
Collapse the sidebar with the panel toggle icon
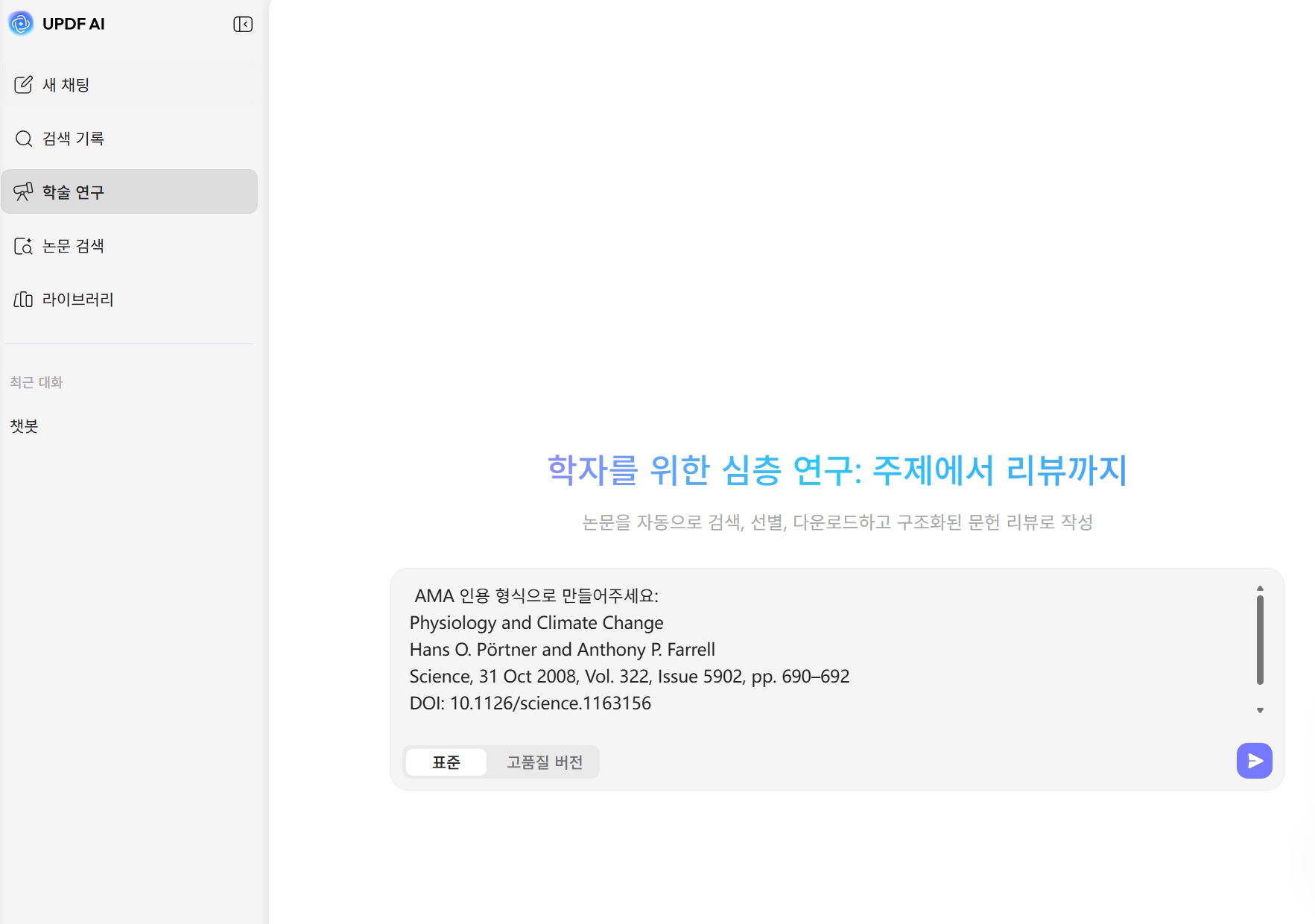tap(243, 25)
